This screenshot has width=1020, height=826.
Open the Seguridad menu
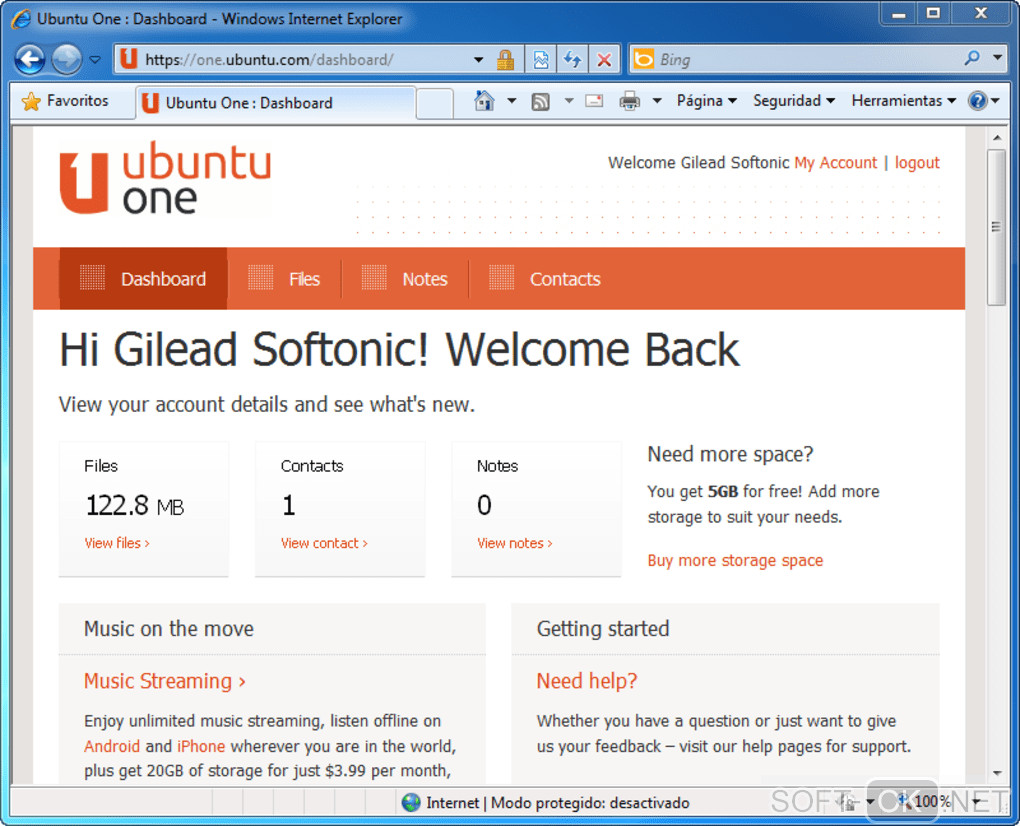coord(794,101)
